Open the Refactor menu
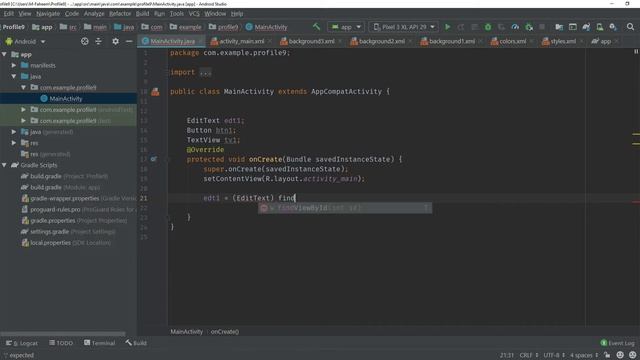640x360 pixels. 120,13
